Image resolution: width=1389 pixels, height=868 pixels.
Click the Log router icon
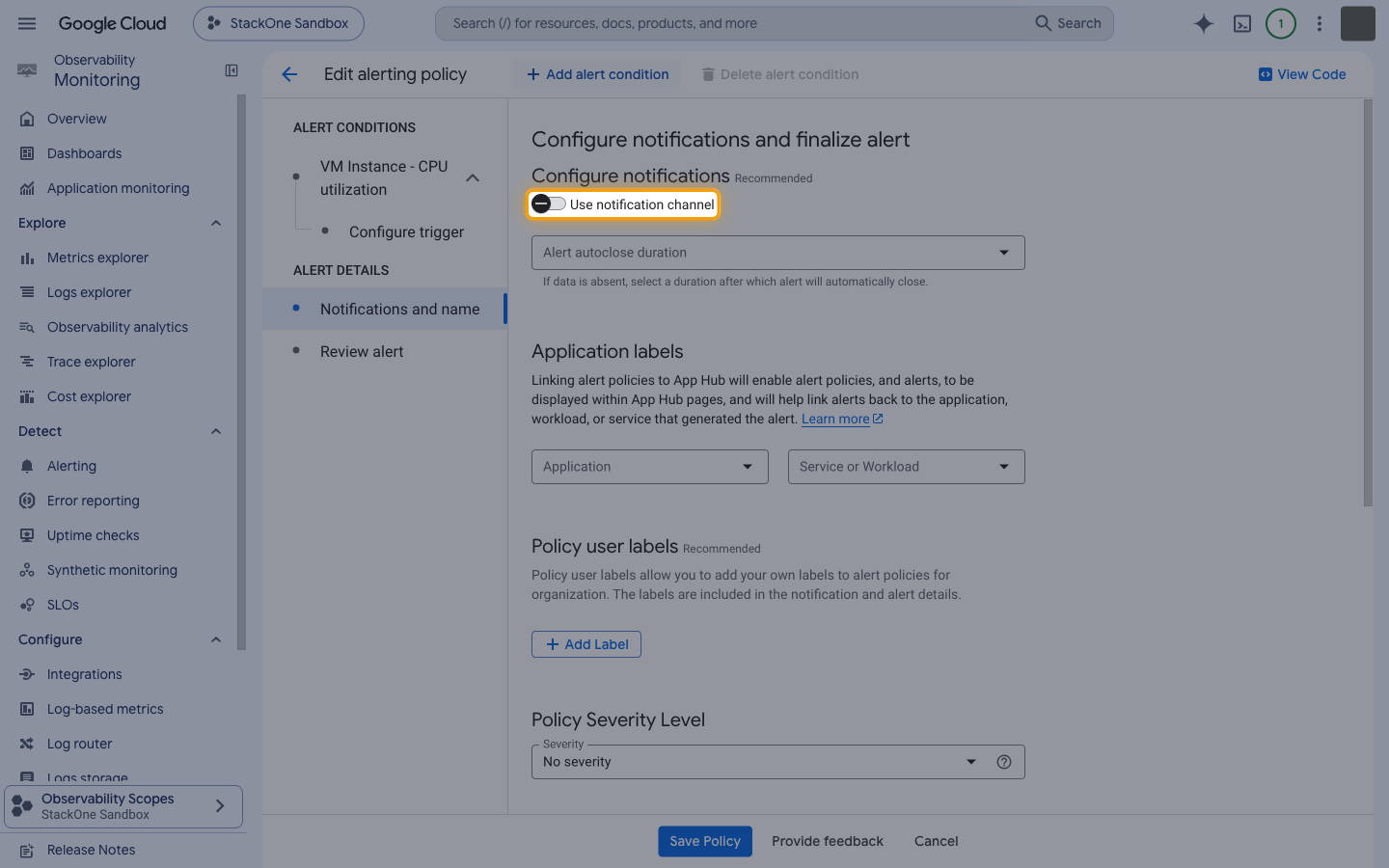coord(27,744)
